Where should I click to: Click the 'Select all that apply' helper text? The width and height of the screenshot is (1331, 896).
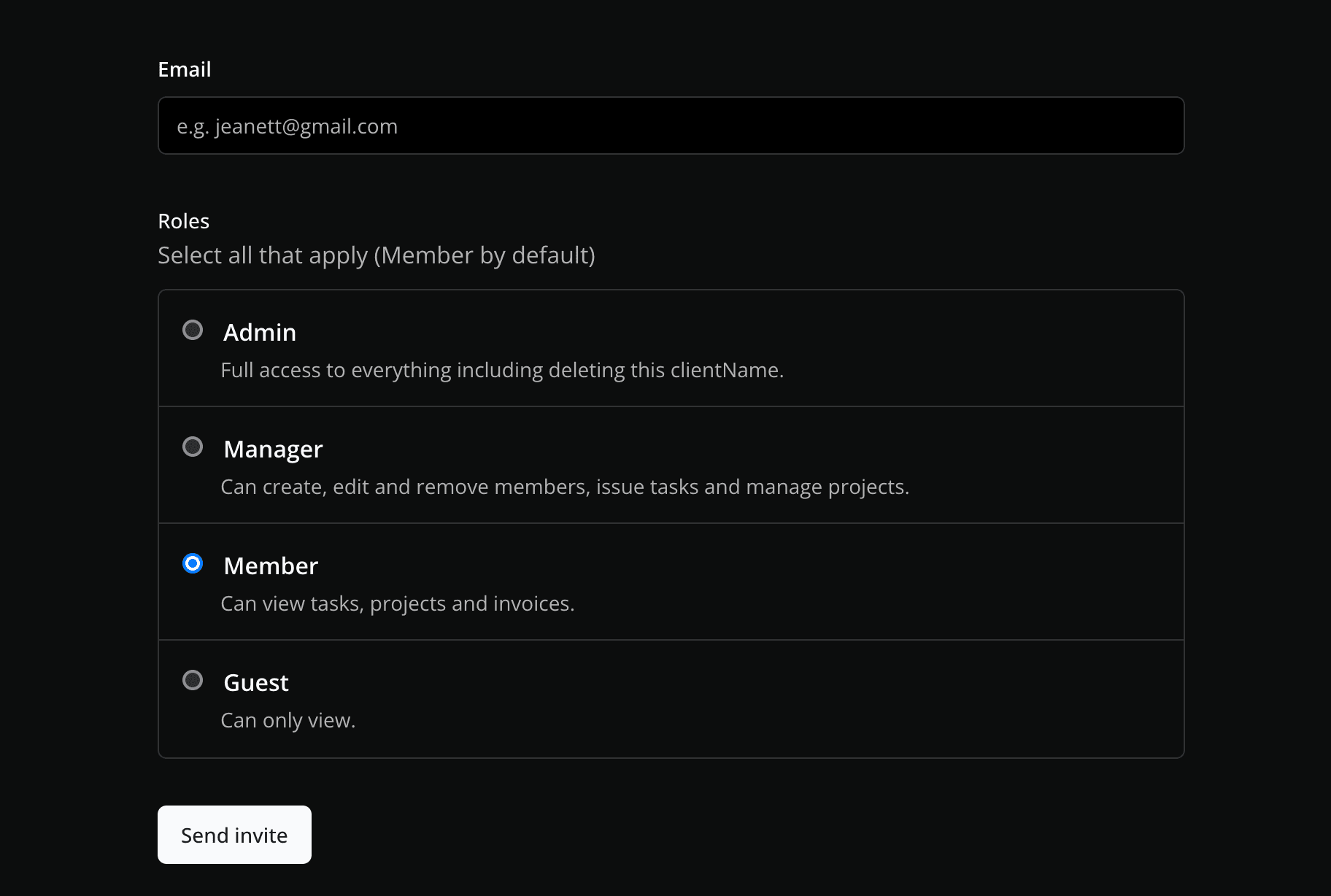pyautogui.click(x=377, y=255)
